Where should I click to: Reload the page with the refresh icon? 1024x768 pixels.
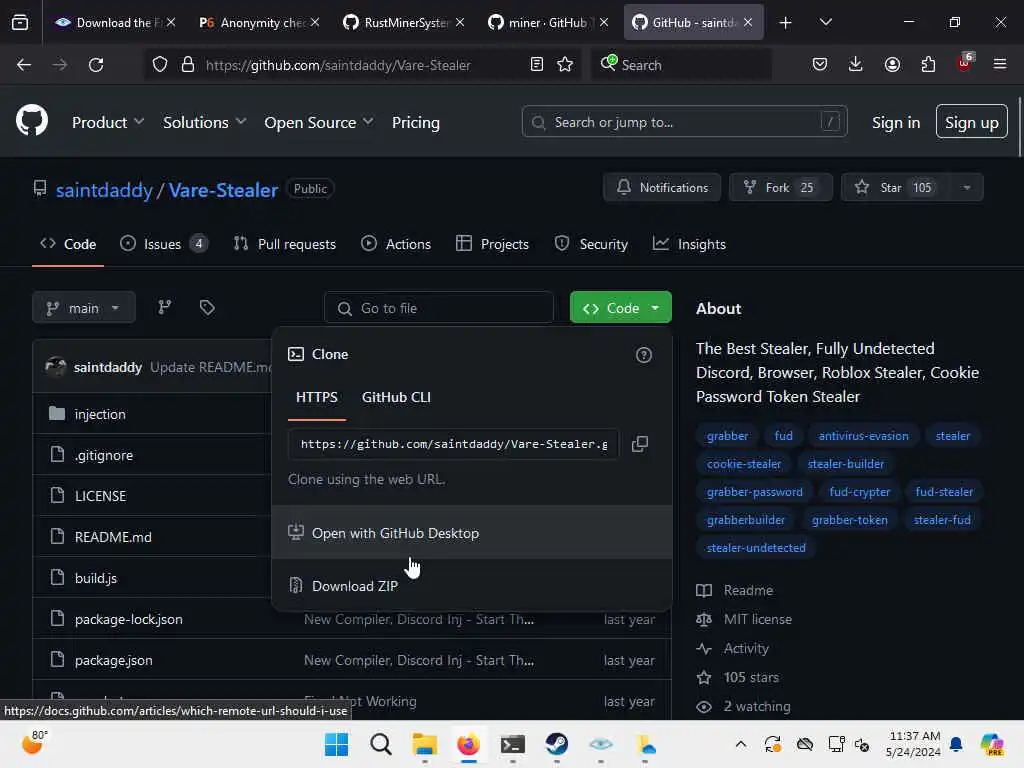[x=96, y=65]
